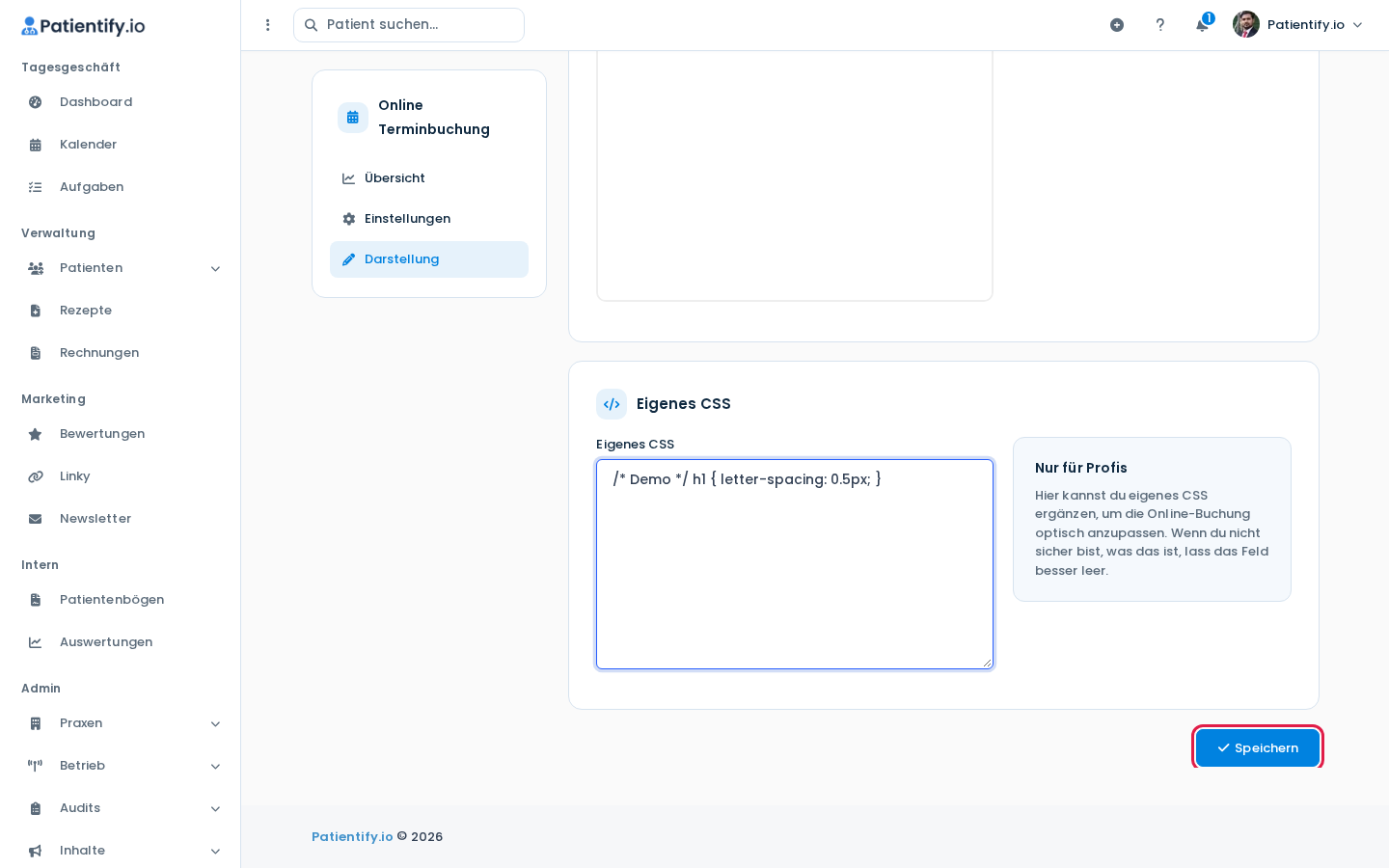Open Bewertungen in the sidebar
This screenshot has width=1389, height=868.
pyautogui.click(x=121, y=434)
